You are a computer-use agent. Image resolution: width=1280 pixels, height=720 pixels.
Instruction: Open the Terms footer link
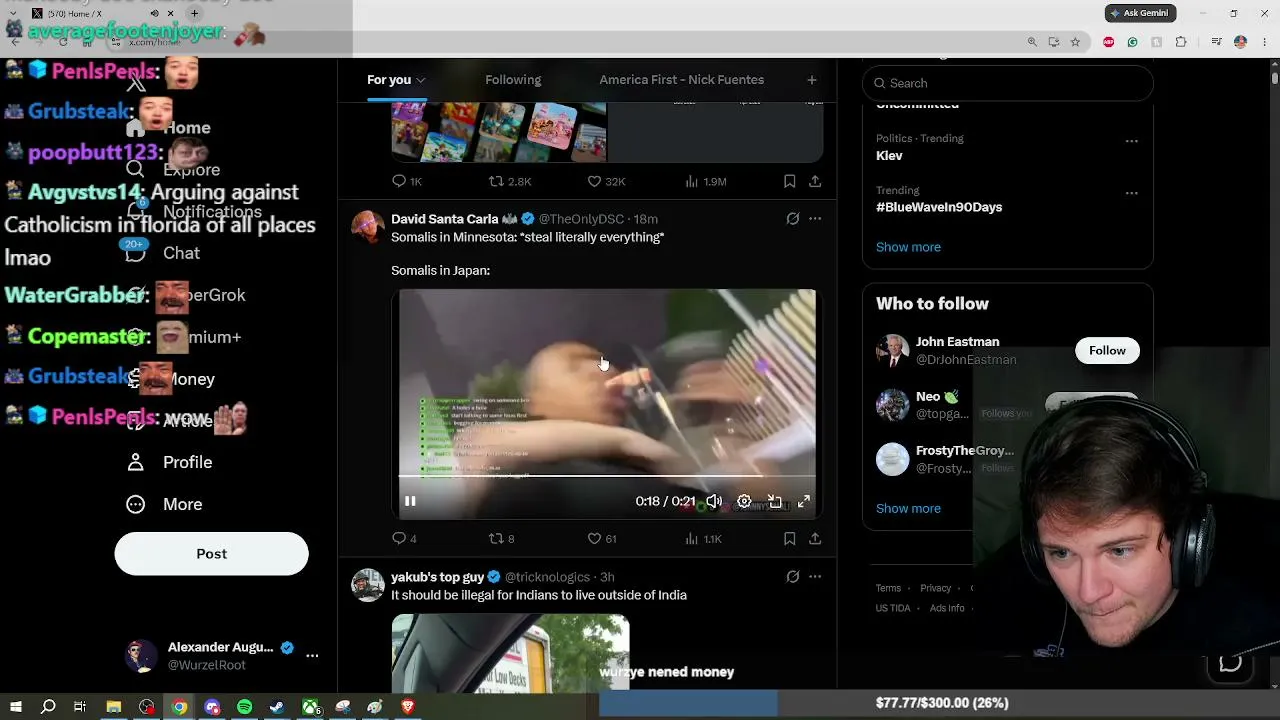pos(888,588)
